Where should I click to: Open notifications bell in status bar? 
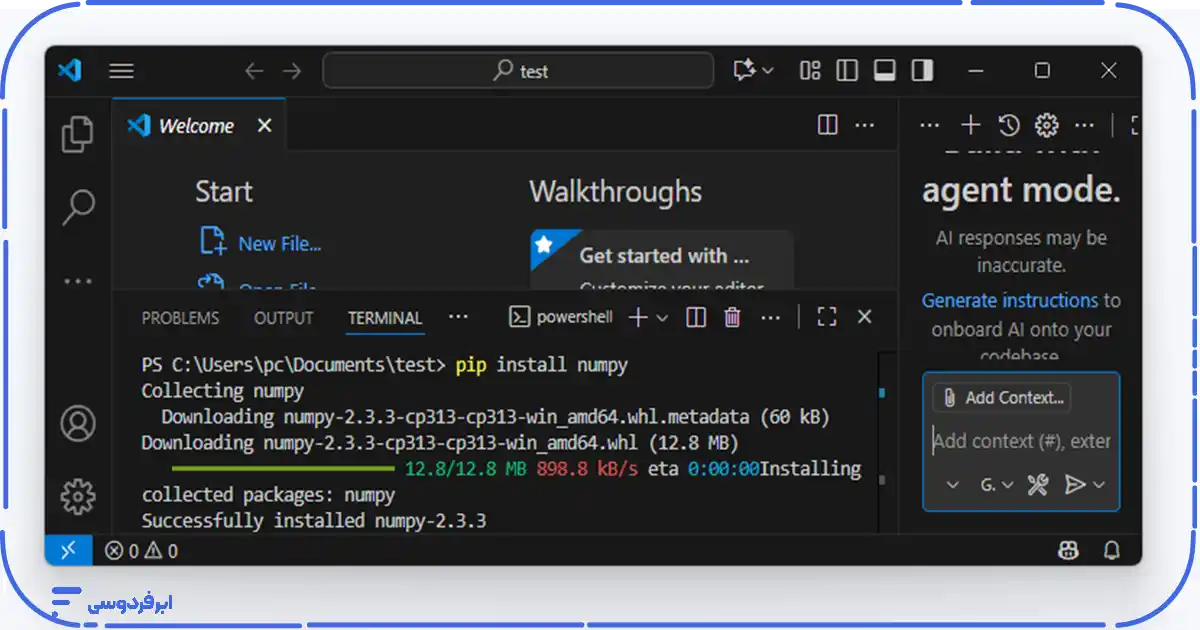click(1111, 550)
